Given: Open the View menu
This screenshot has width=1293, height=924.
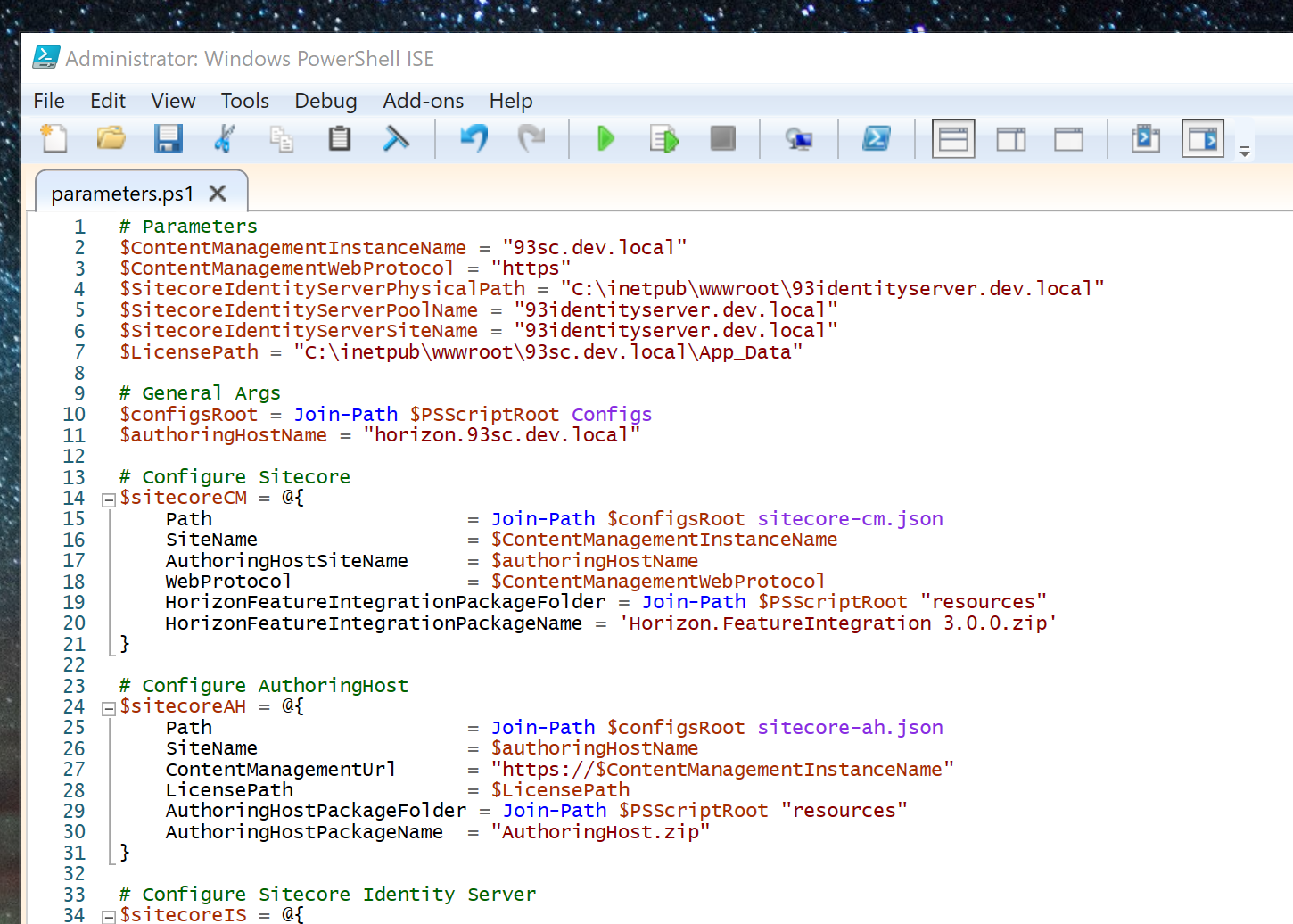Looking at the screenshot, I should pos(173,101).
